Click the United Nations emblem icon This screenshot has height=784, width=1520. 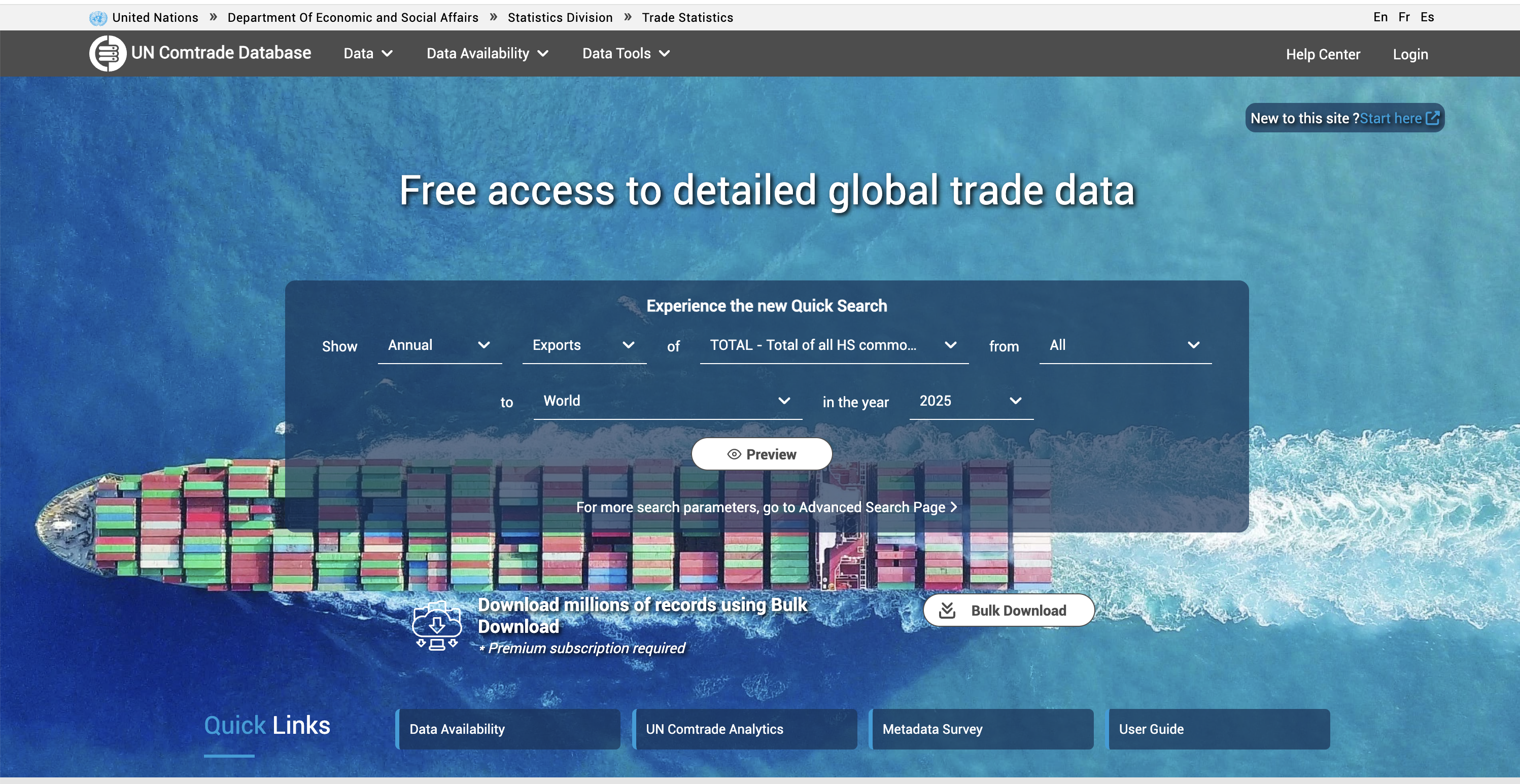pyautogui.click(x=98, y=18)
